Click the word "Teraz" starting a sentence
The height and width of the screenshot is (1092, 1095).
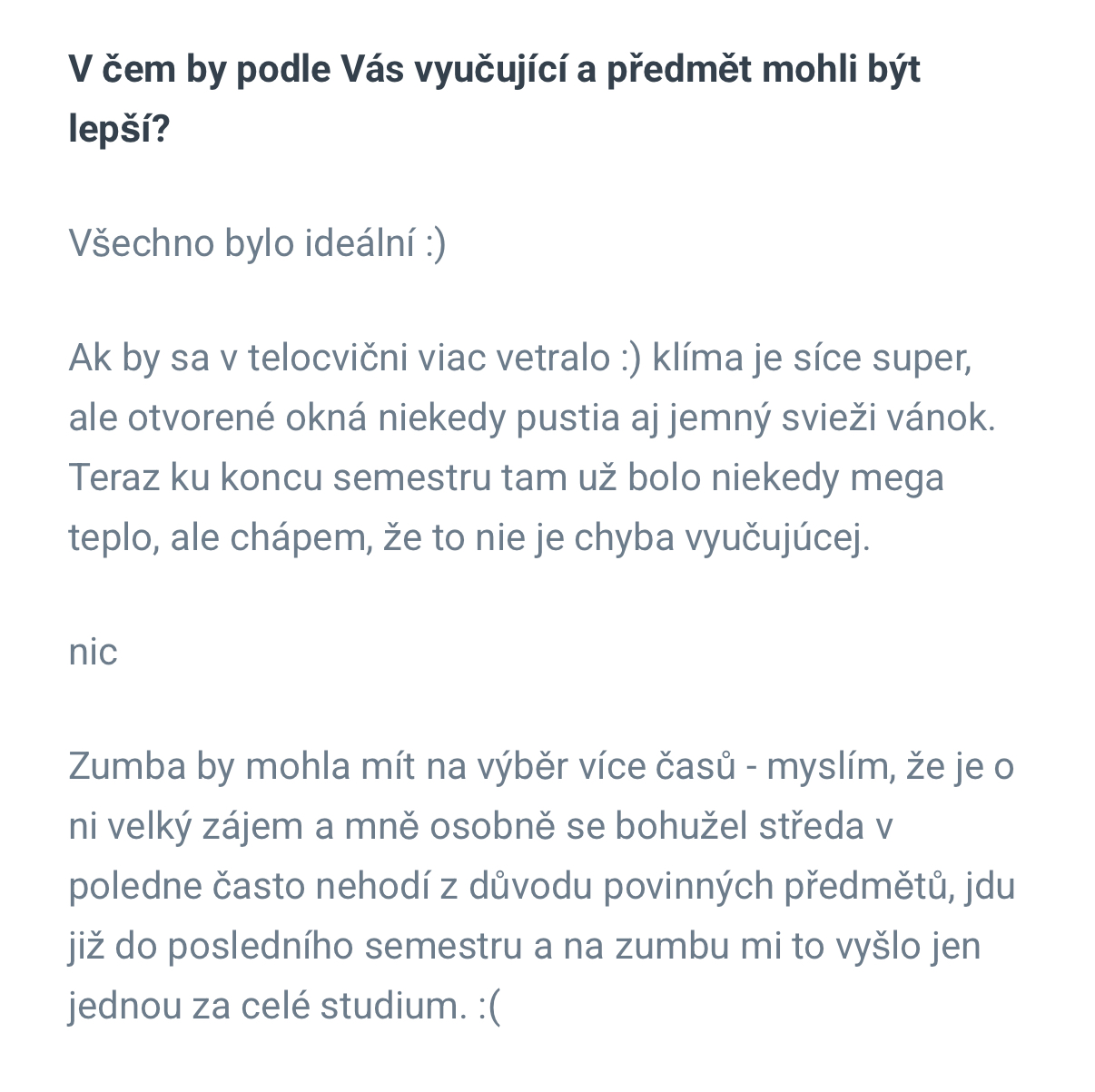113,478
